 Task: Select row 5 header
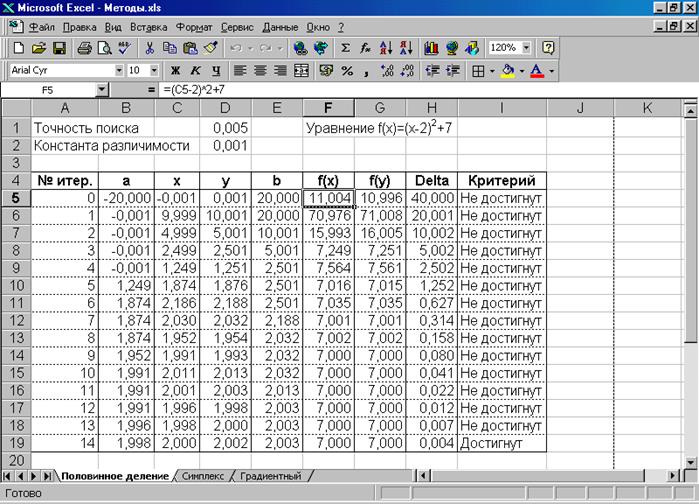[16, 198]
